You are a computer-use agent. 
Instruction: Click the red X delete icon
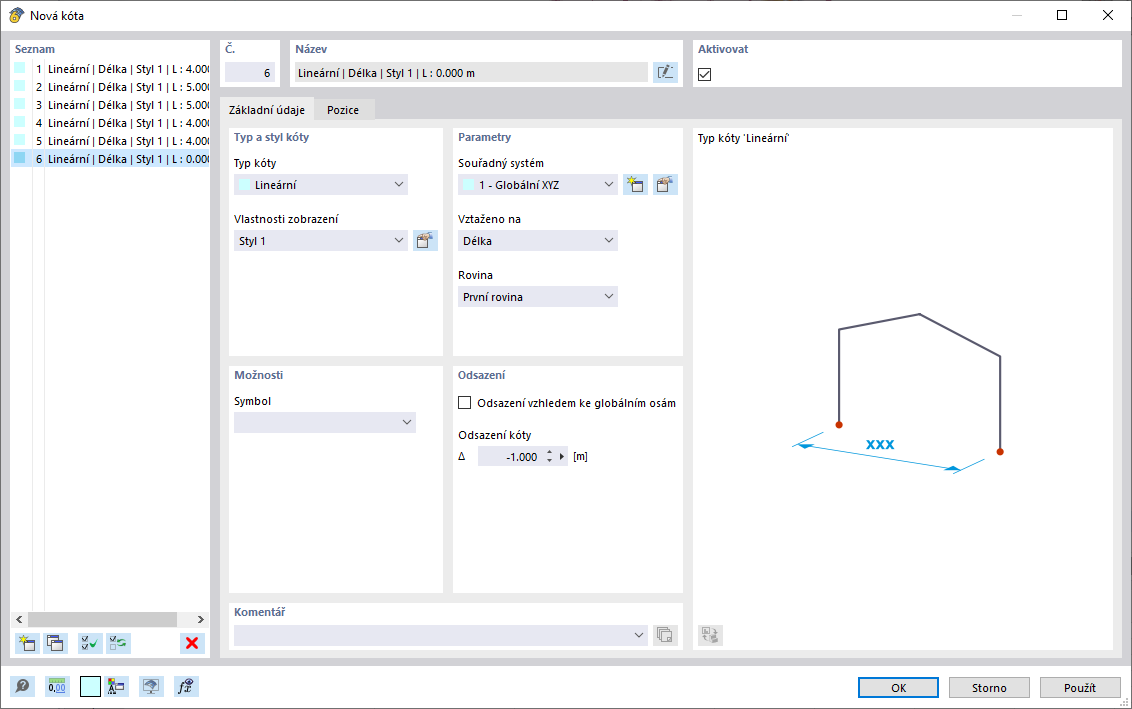192,643
